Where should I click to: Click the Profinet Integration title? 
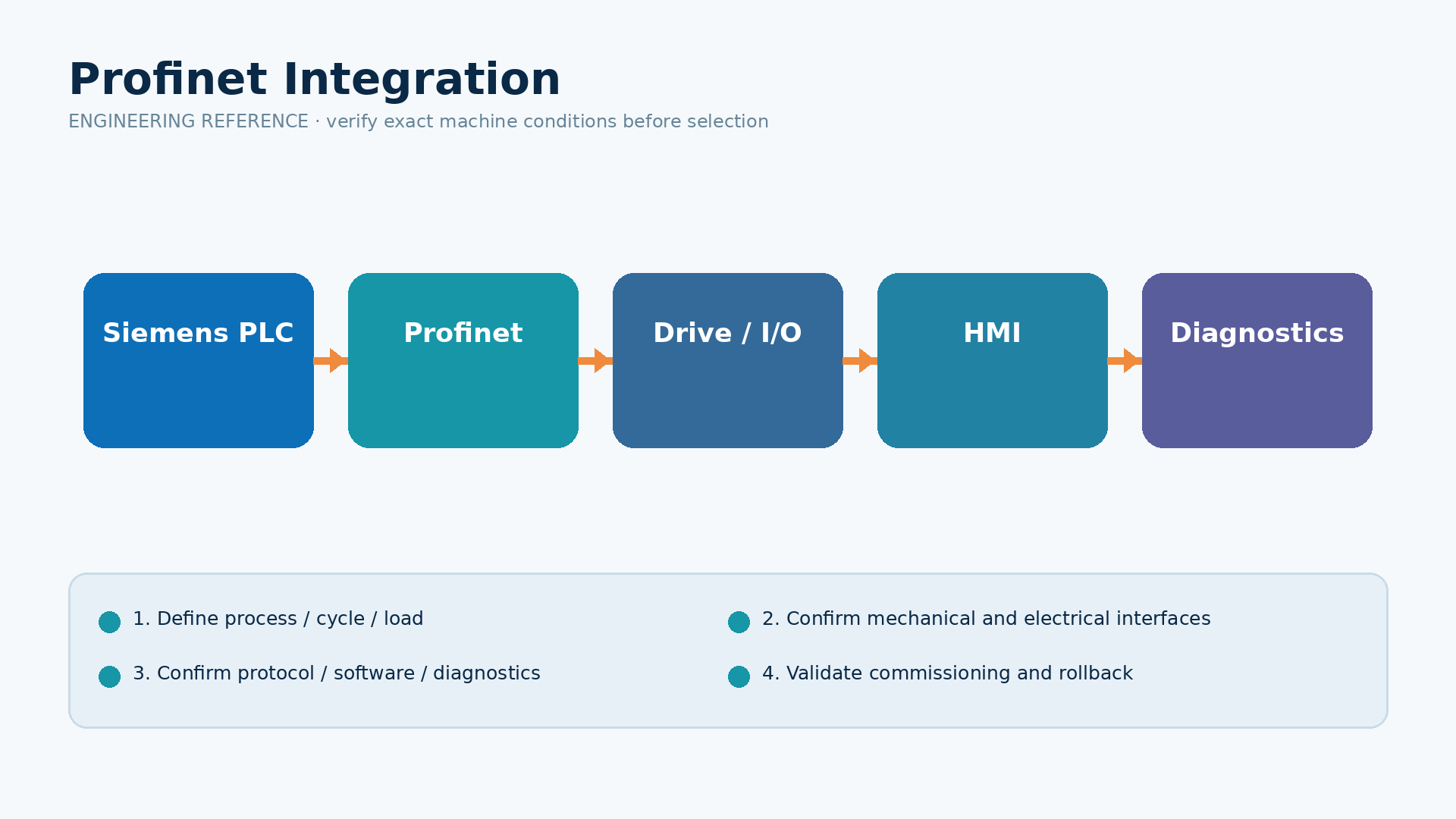tap(315, 80)
